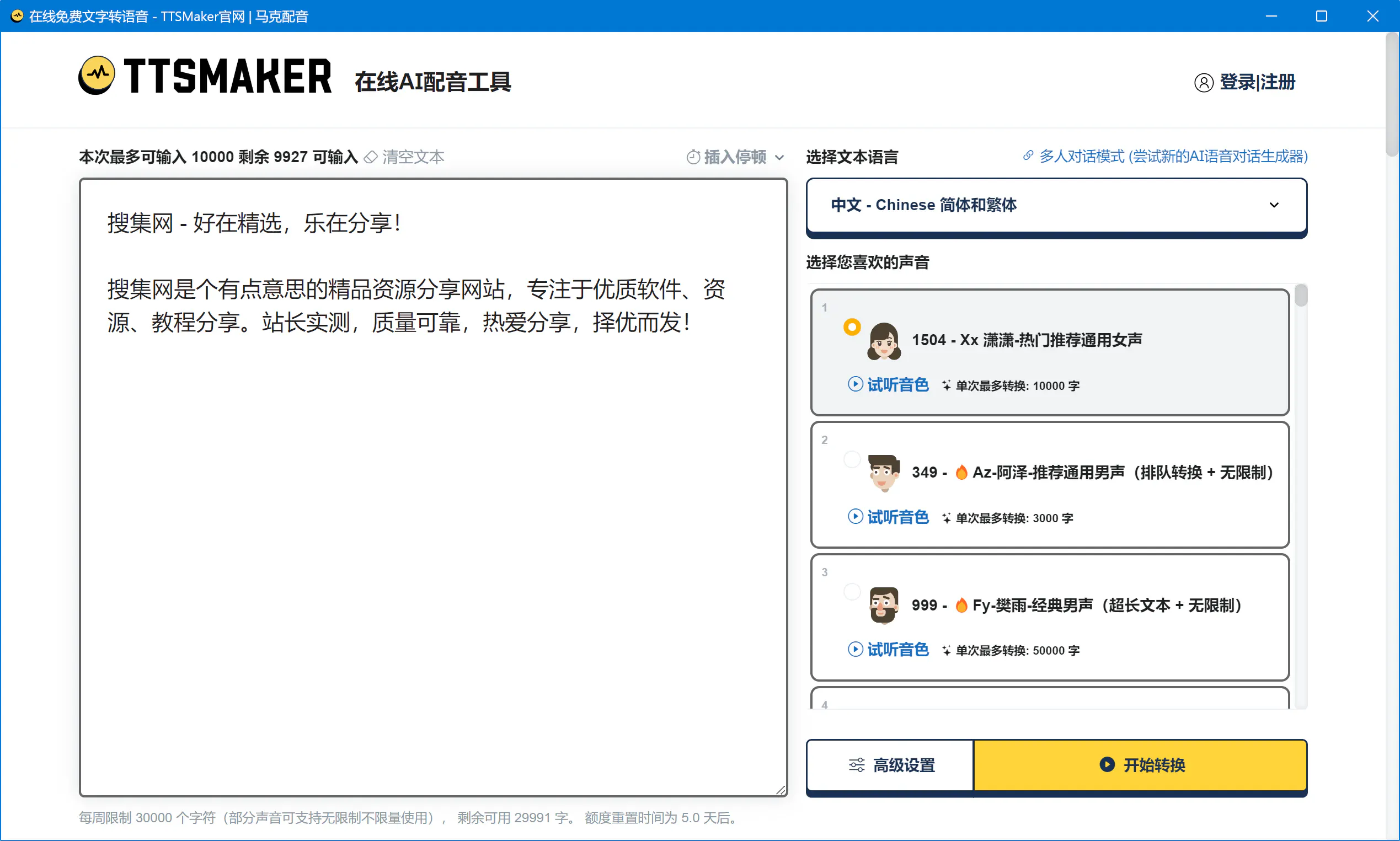The height and width of the screenshot is (841, 1400).
Task: Click the sparkle icon beside 单次最多转换: 50000 字
Action: point(946,651)
